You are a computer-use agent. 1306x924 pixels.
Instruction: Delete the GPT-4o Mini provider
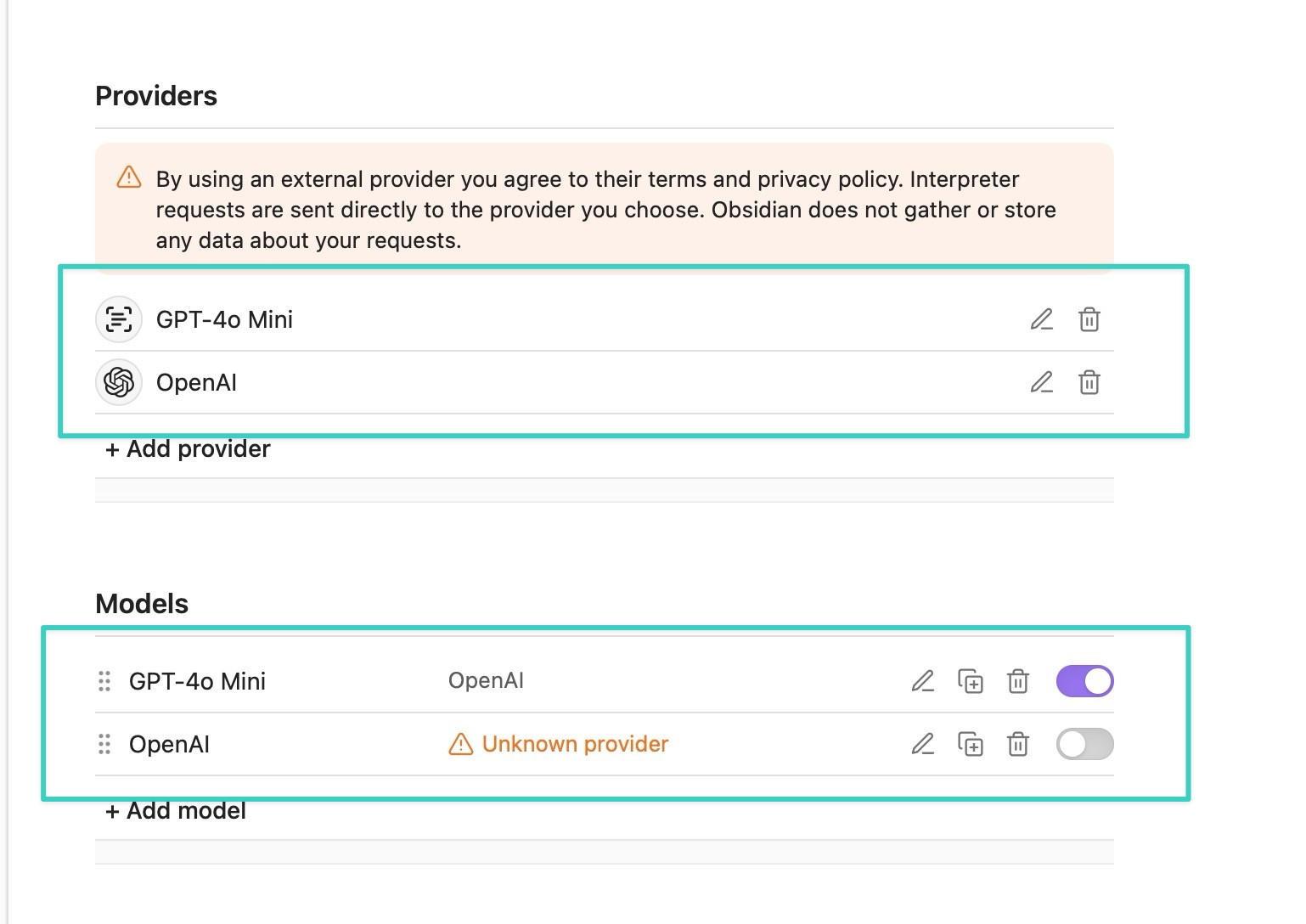(x=1089, y=319)
